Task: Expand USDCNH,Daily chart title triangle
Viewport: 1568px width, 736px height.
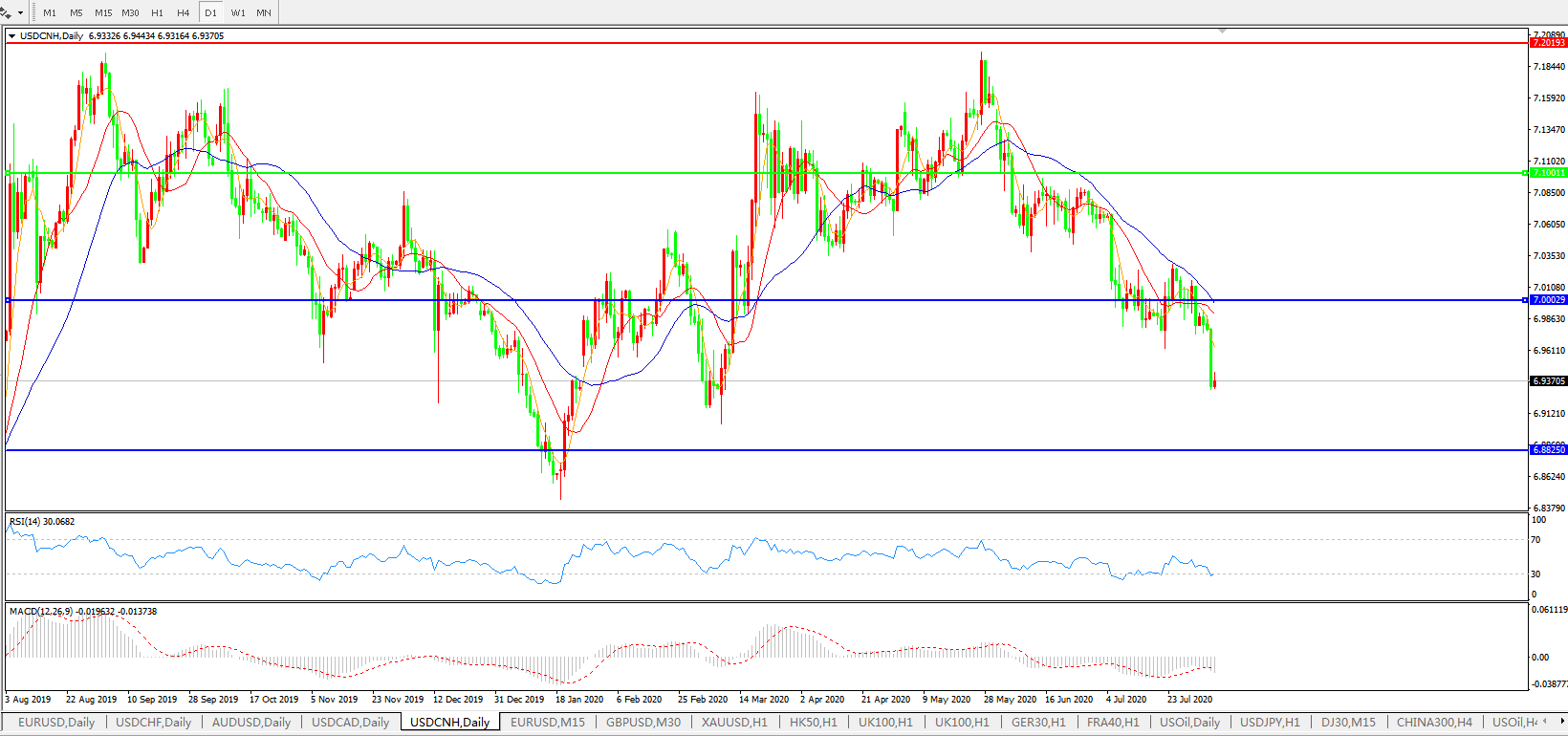Action: (12, 36)
